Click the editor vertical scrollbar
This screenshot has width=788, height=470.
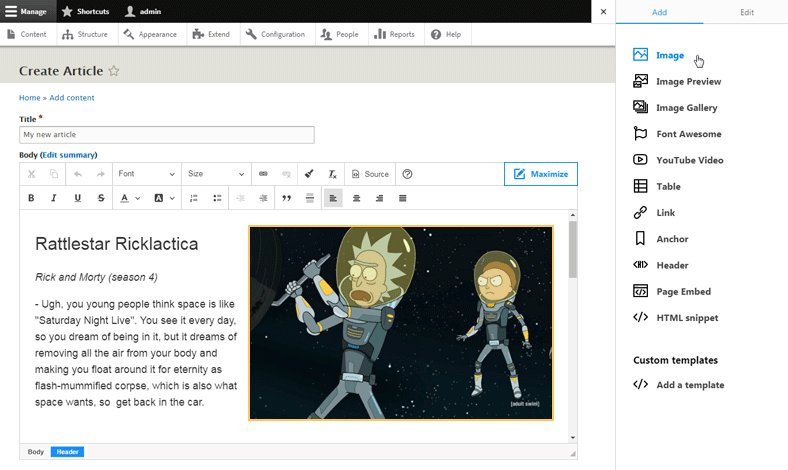point(572,249)
